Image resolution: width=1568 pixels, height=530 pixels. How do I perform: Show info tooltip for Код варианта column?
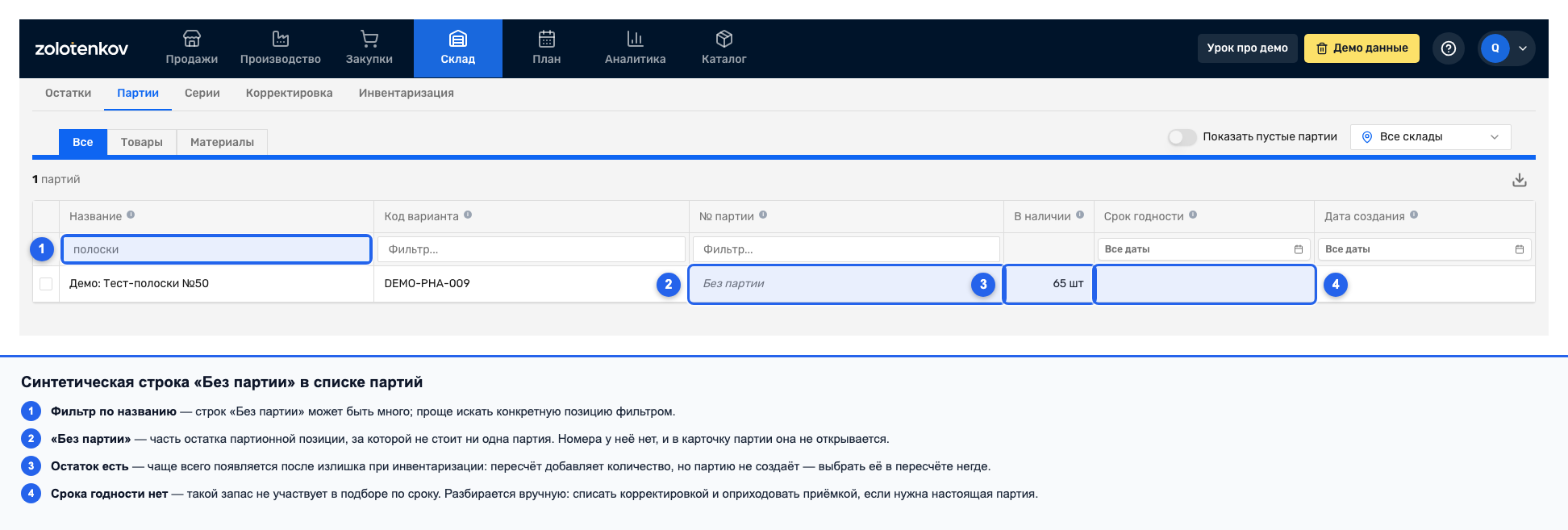[x=468, y=215]
